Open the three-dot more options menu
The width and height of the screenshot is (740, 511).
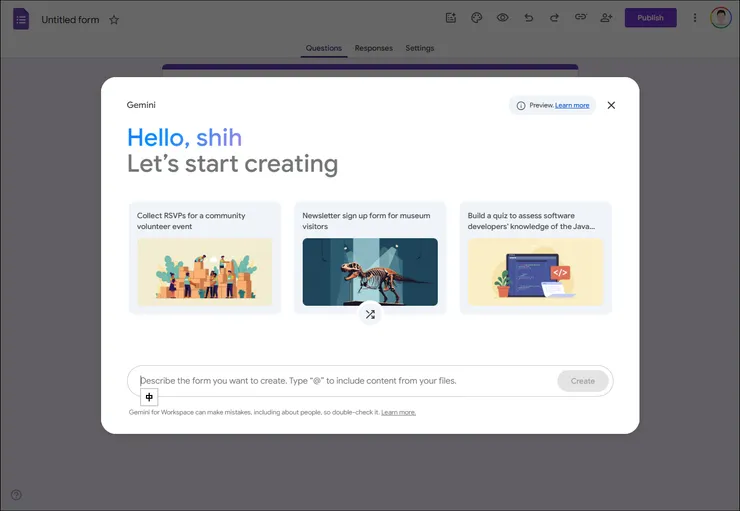pyautogui.click(x=695, y=18)
